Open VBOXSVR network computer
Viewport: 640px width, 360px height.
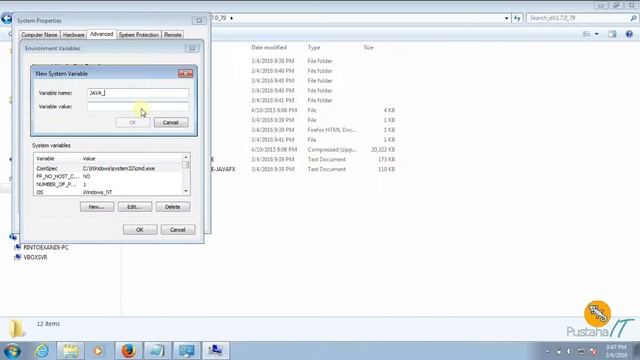pos(36,257)
